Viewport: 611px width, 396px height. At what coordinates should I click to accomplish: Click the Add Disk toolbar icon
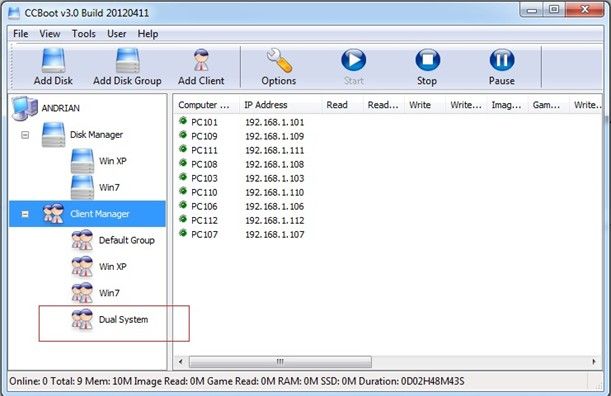point(53,60)
